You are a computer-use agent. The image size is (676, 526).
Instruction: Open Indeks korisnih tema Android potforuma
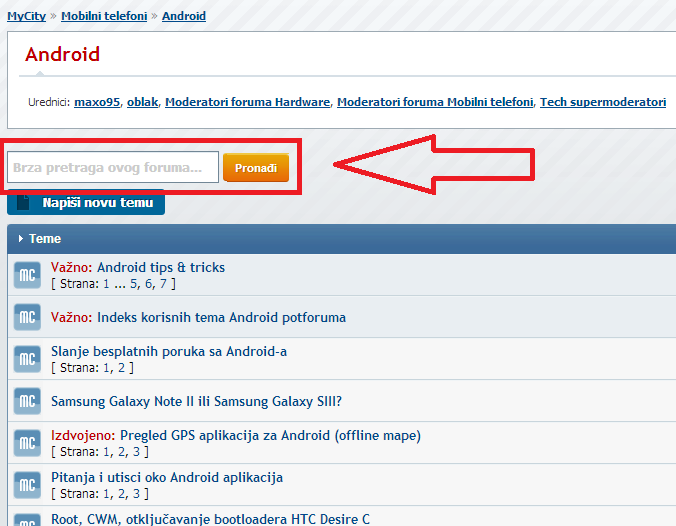pyautogui.click(x=221, y=317)
